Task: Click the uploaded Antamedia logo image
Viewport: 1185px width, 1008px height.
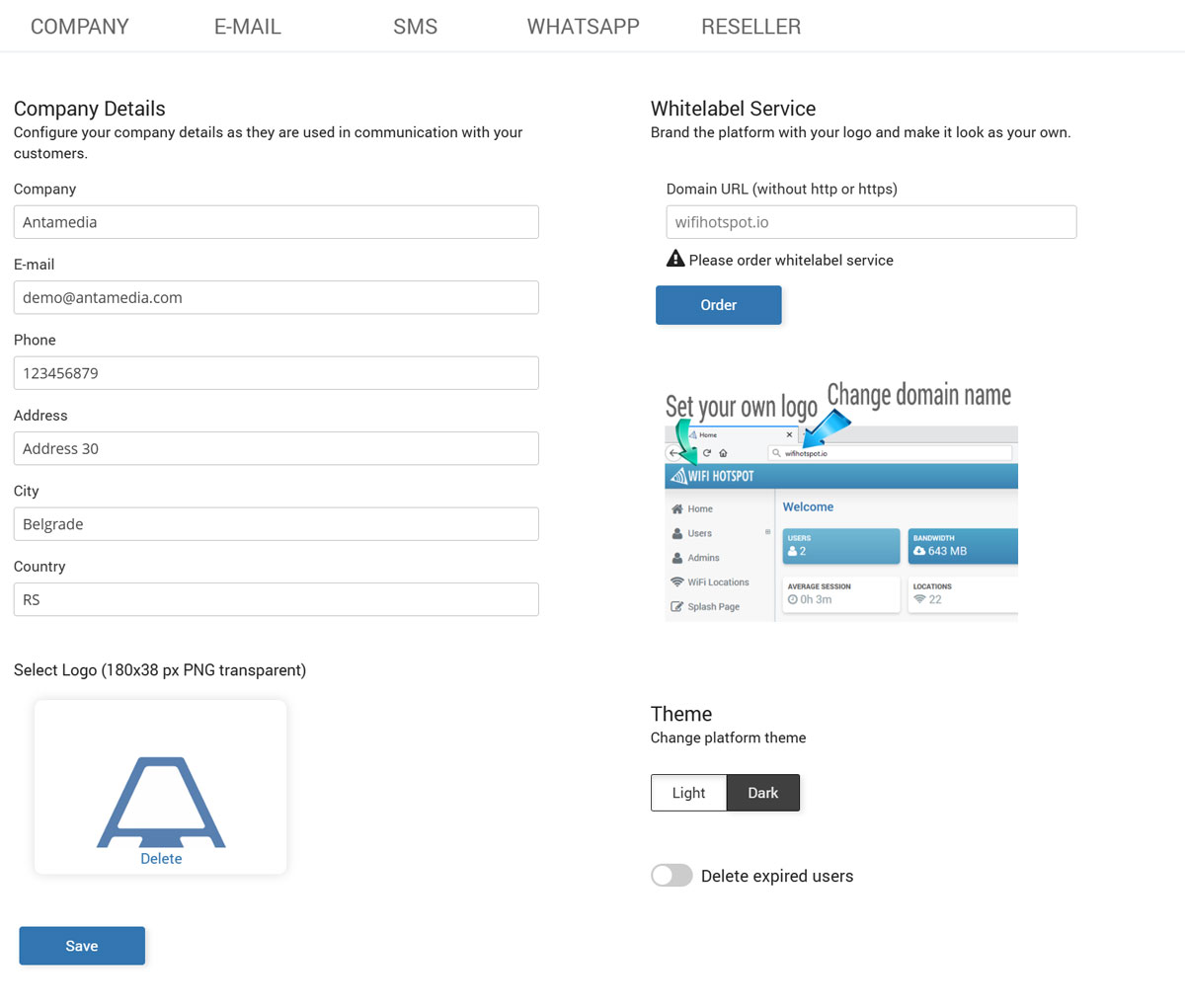Action: pyautogui.click(x=161, y=801)
